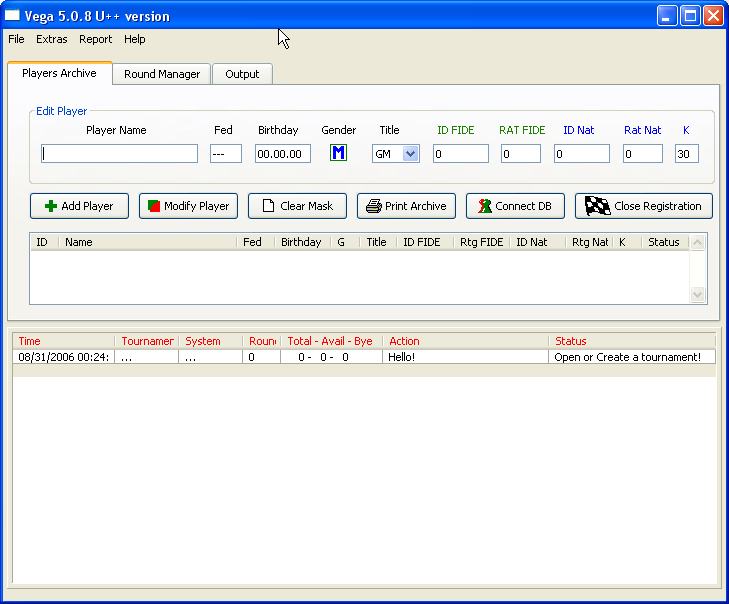
Task: Click the Vega app icon in title bar
Action: 13,16
